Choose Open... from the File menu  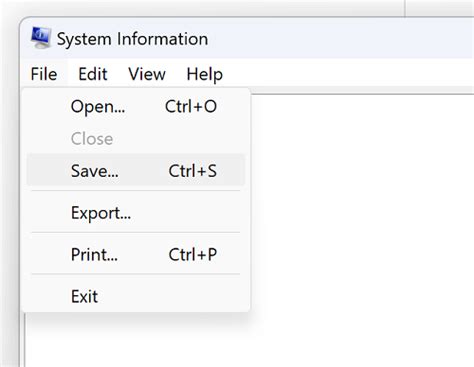136,107
